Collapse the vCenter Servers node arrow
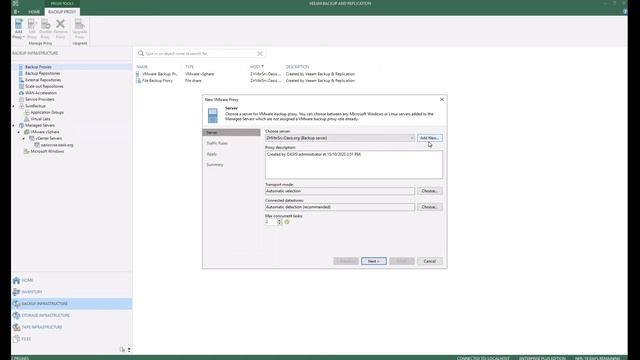Viewport: 640px width, 360px height. point(24,139)
